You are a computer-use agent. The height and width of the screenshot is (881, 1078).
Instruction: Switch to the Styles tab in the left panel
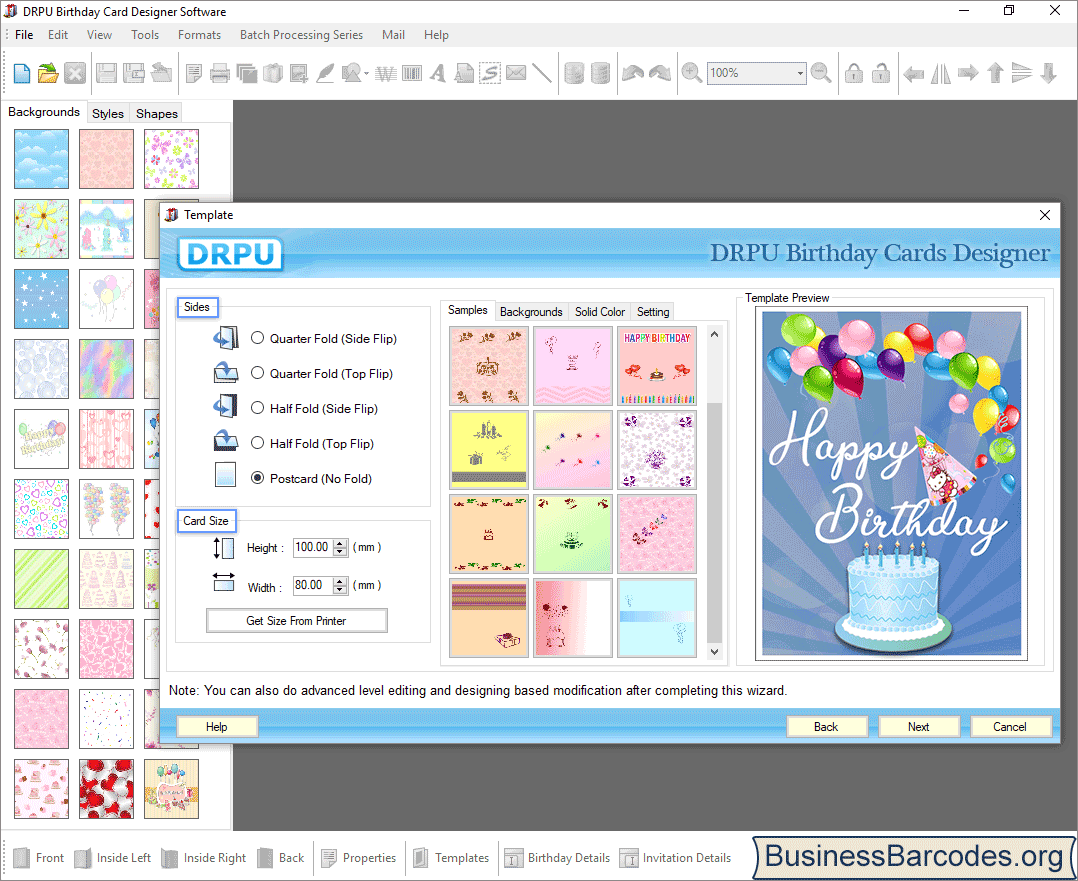point(108,113)
